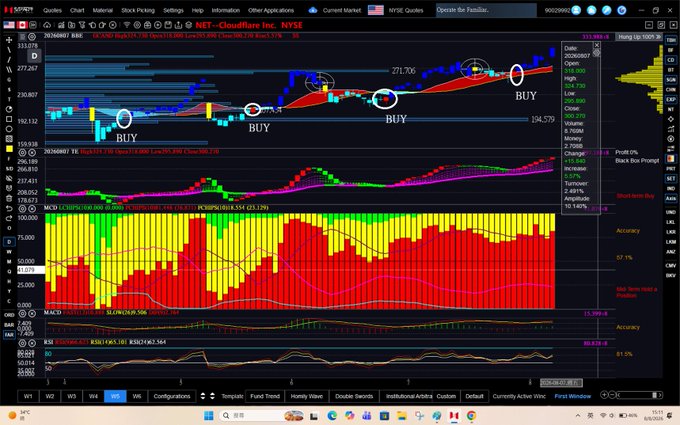Delete drawings with the trash icon

pos(9,198)
